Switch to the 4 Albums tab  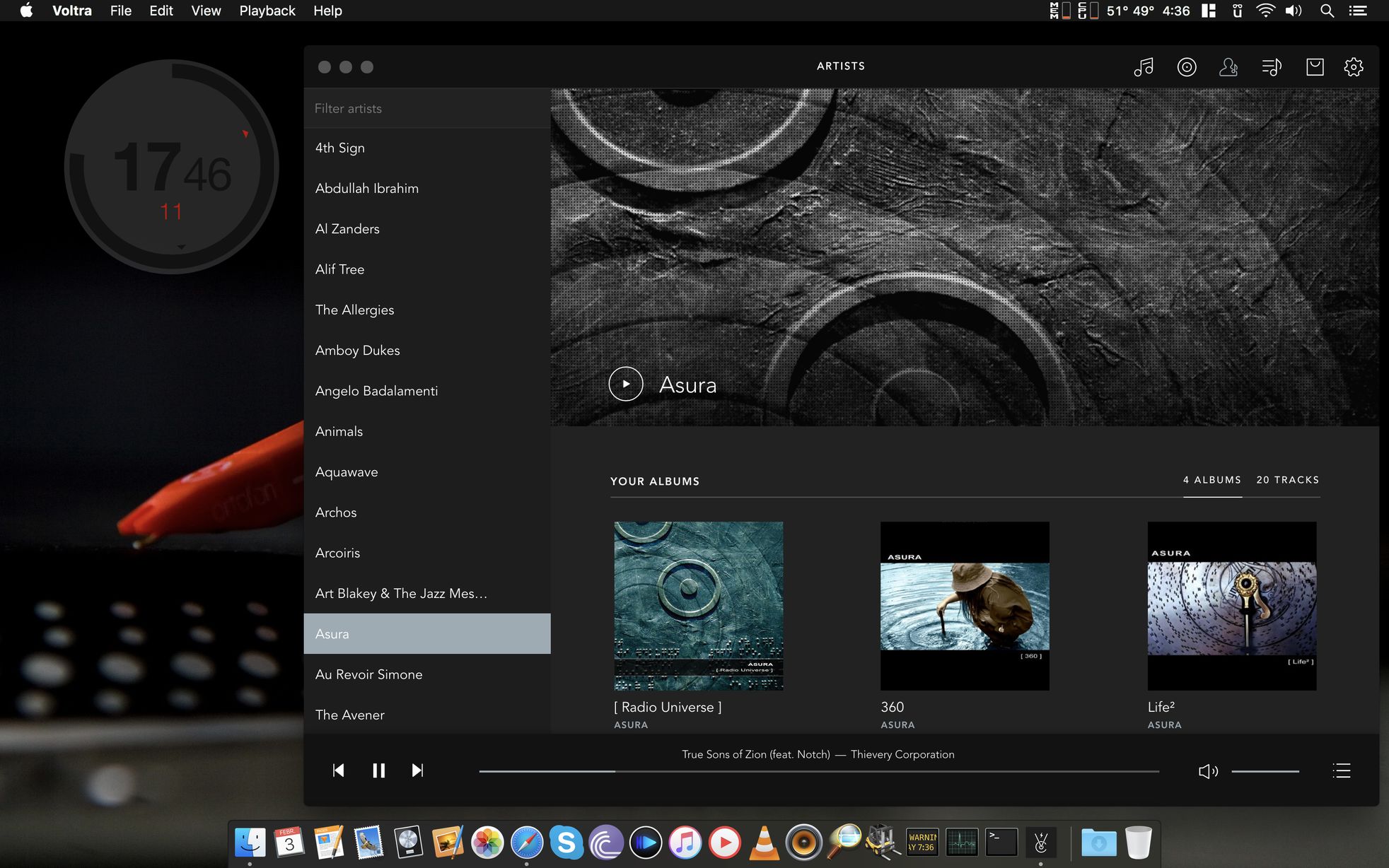click(x=1211, y=480)
